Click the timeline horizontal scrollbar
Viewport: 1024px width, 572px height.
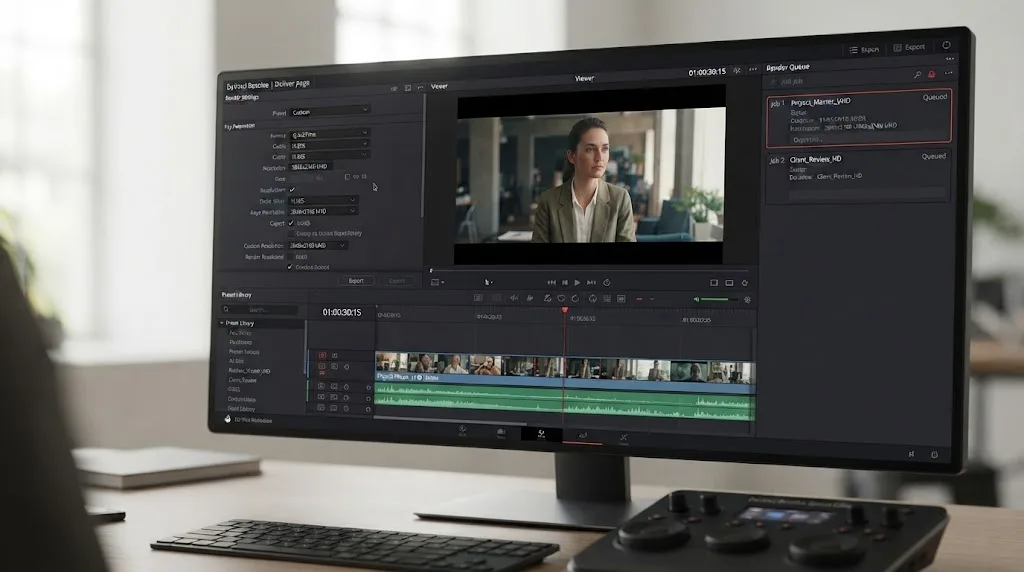coord(451,419)
